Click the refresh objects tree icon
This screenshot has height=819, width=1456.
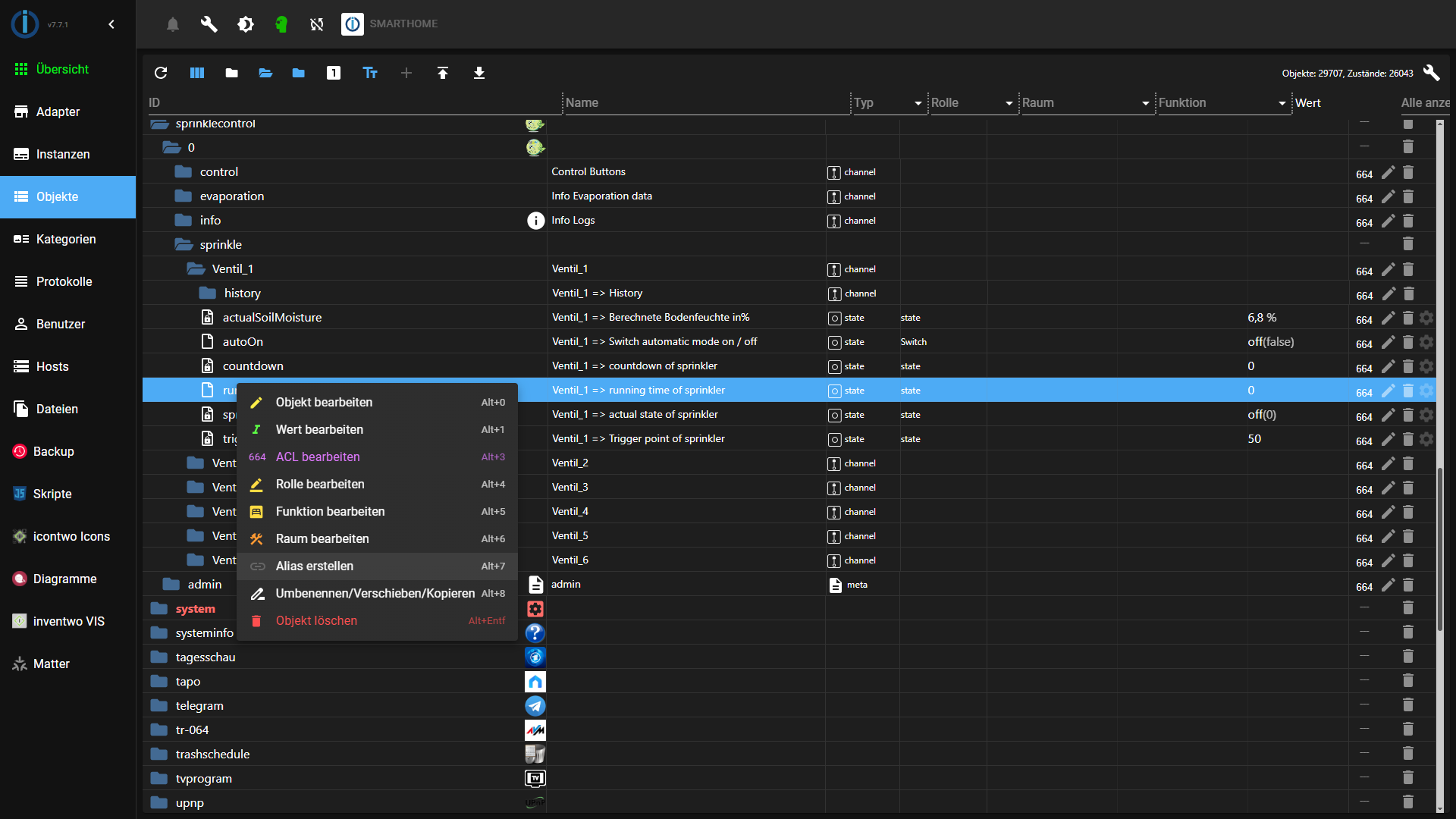(x=161, y=73)
